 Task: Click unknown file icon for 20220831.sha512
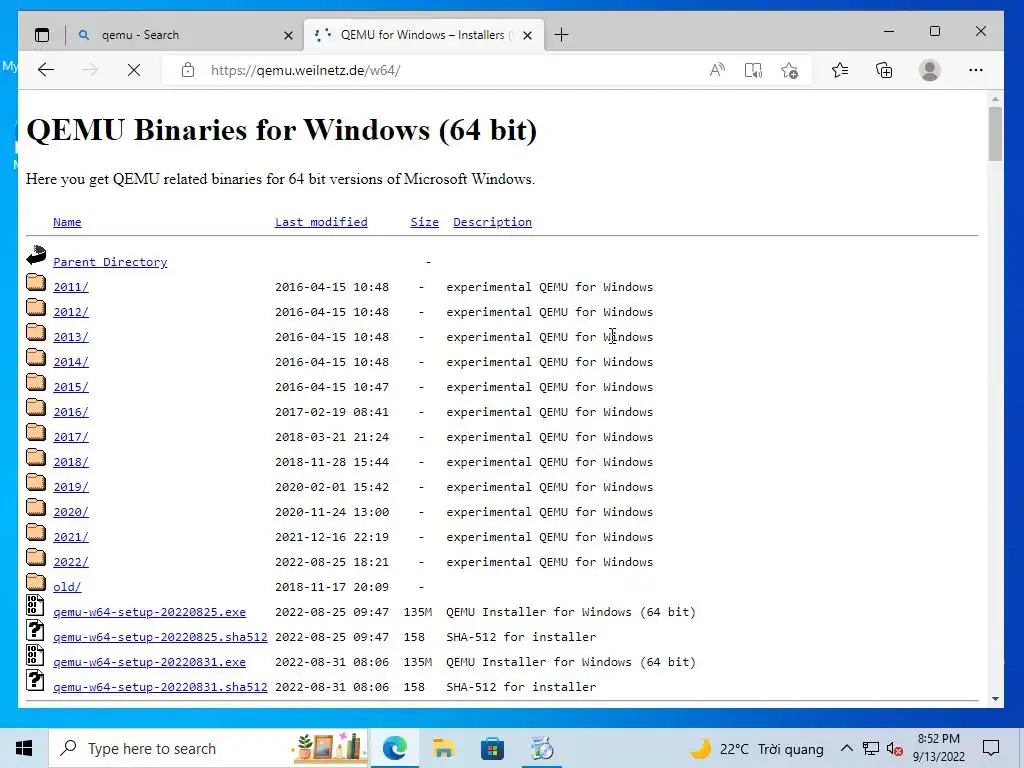(x=35, y=680)
